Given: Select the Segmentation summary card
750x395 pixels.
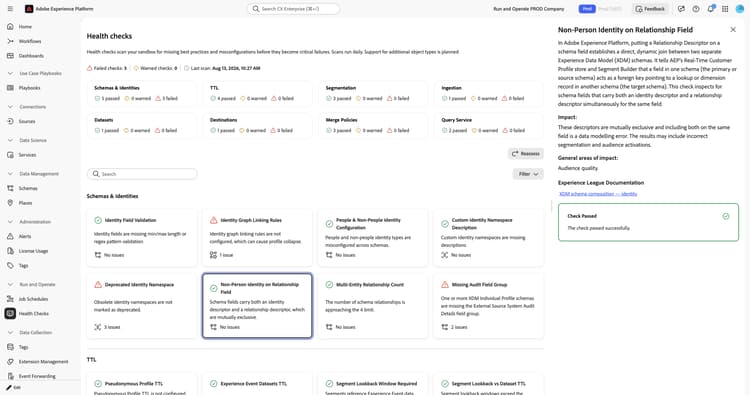Looking at the screenshot, I should point(373,93).
